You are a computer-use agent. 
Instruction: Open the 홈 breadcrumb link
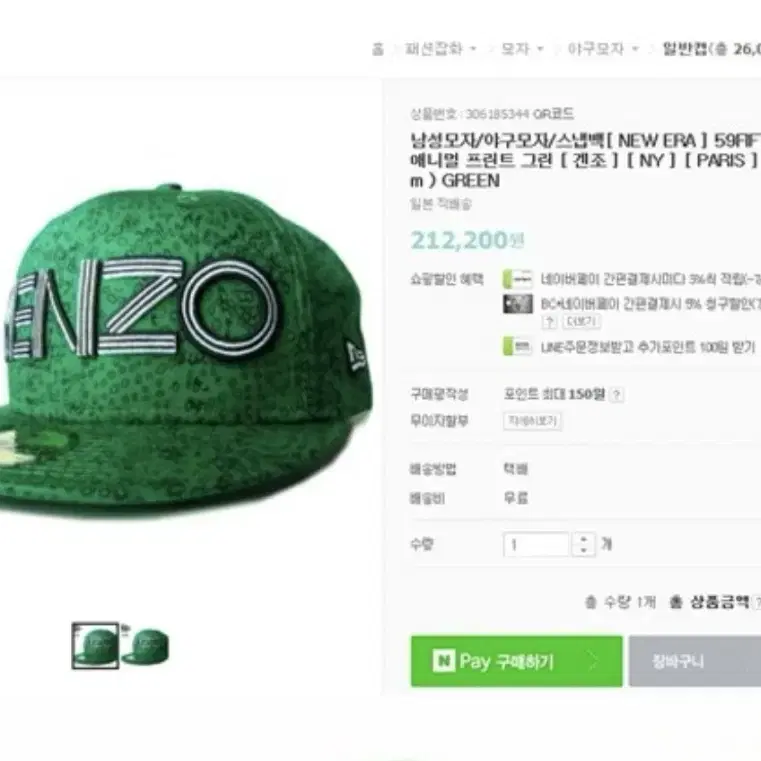coord(378,49)
